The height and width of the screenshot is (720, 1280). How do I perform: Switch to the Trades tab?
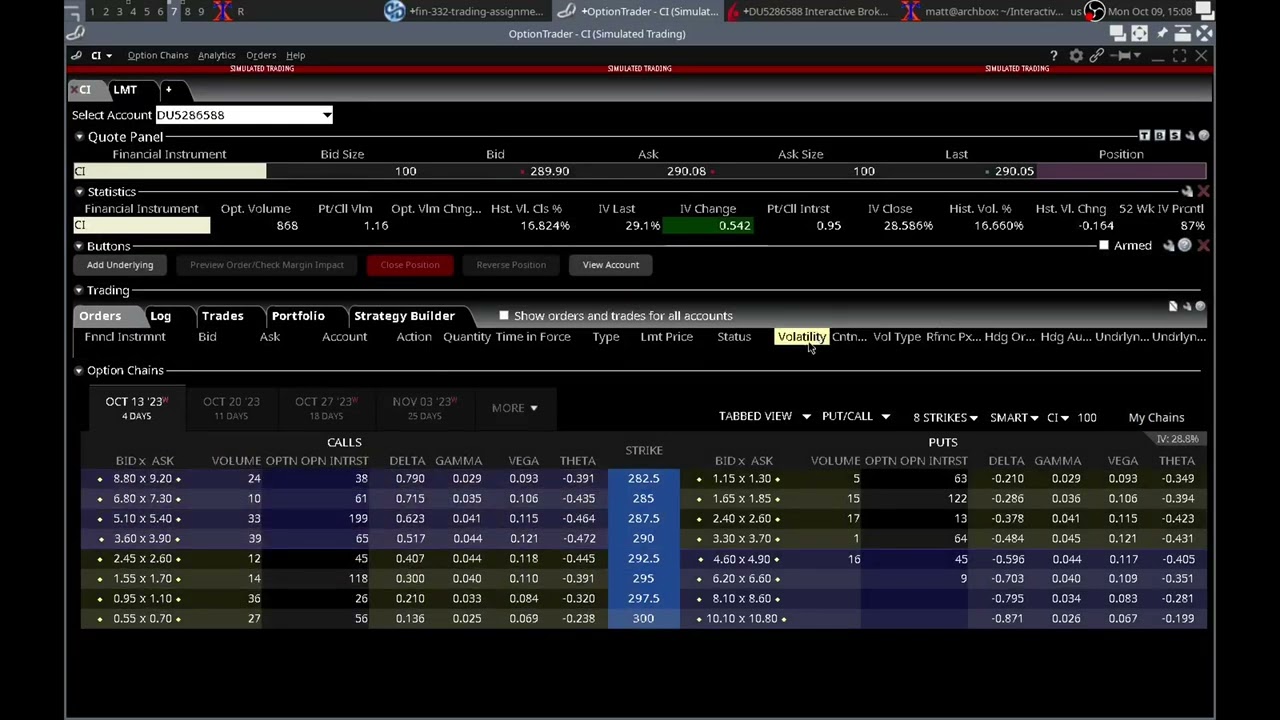(222, 316)
